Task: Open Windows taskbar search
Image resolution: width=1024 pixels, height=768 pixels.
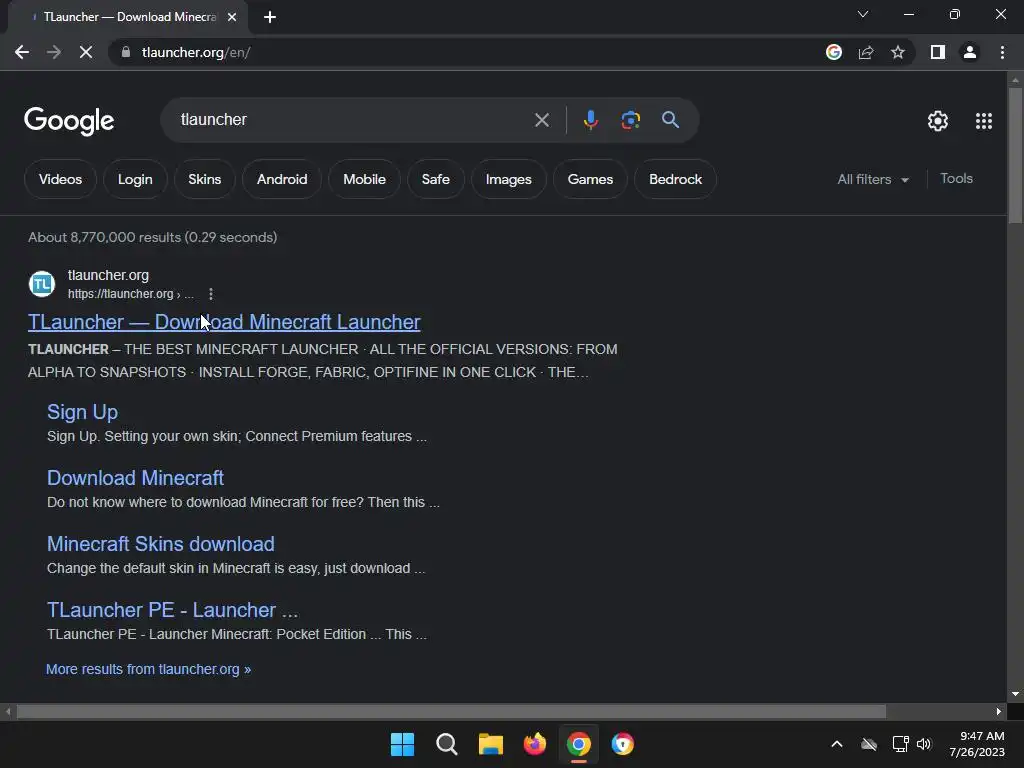Action: tap(447, 744)
